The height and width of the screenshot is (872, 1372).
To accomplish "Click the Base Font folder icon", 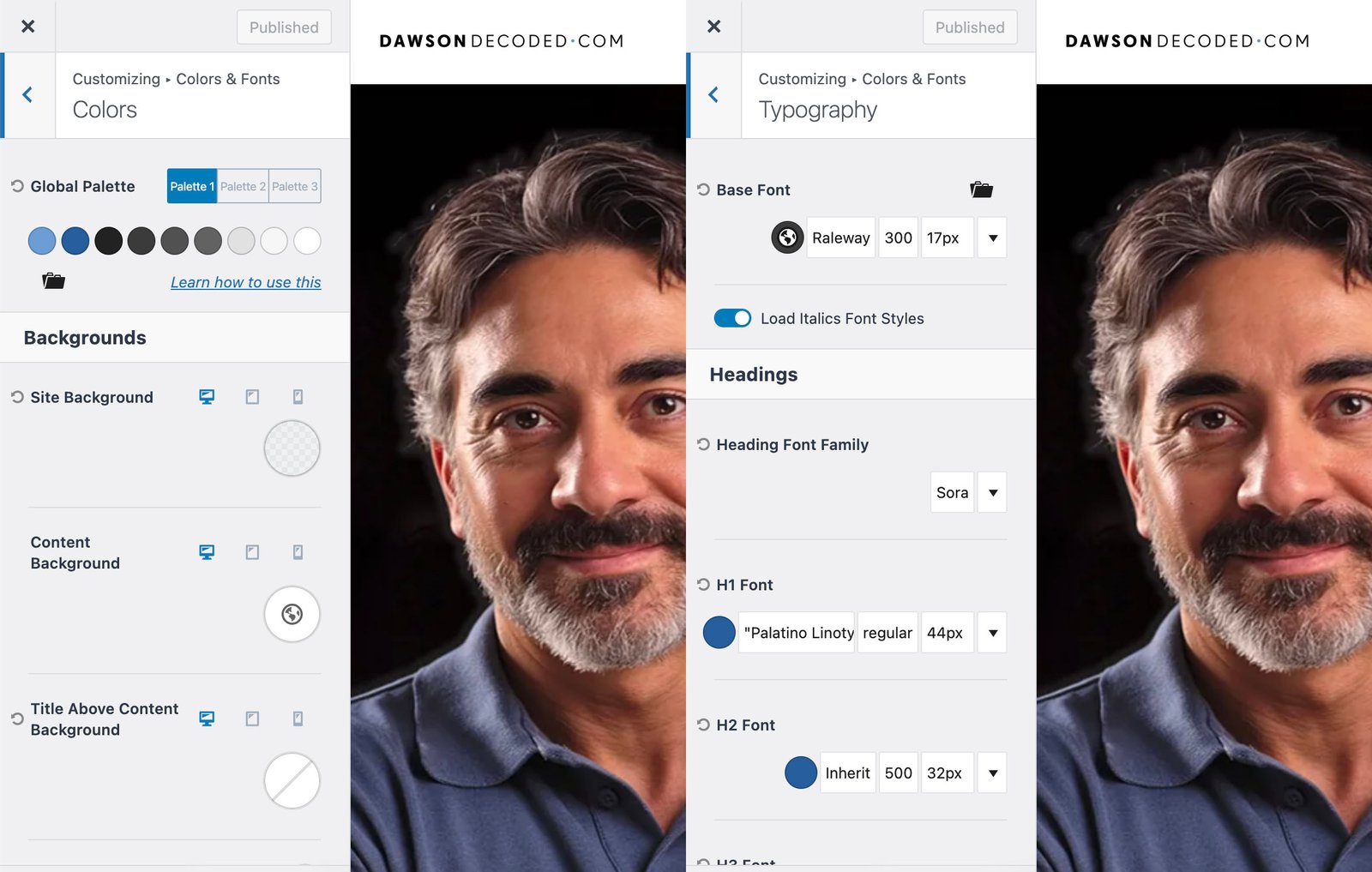I will pyautogui.click(x=981, y=189).
